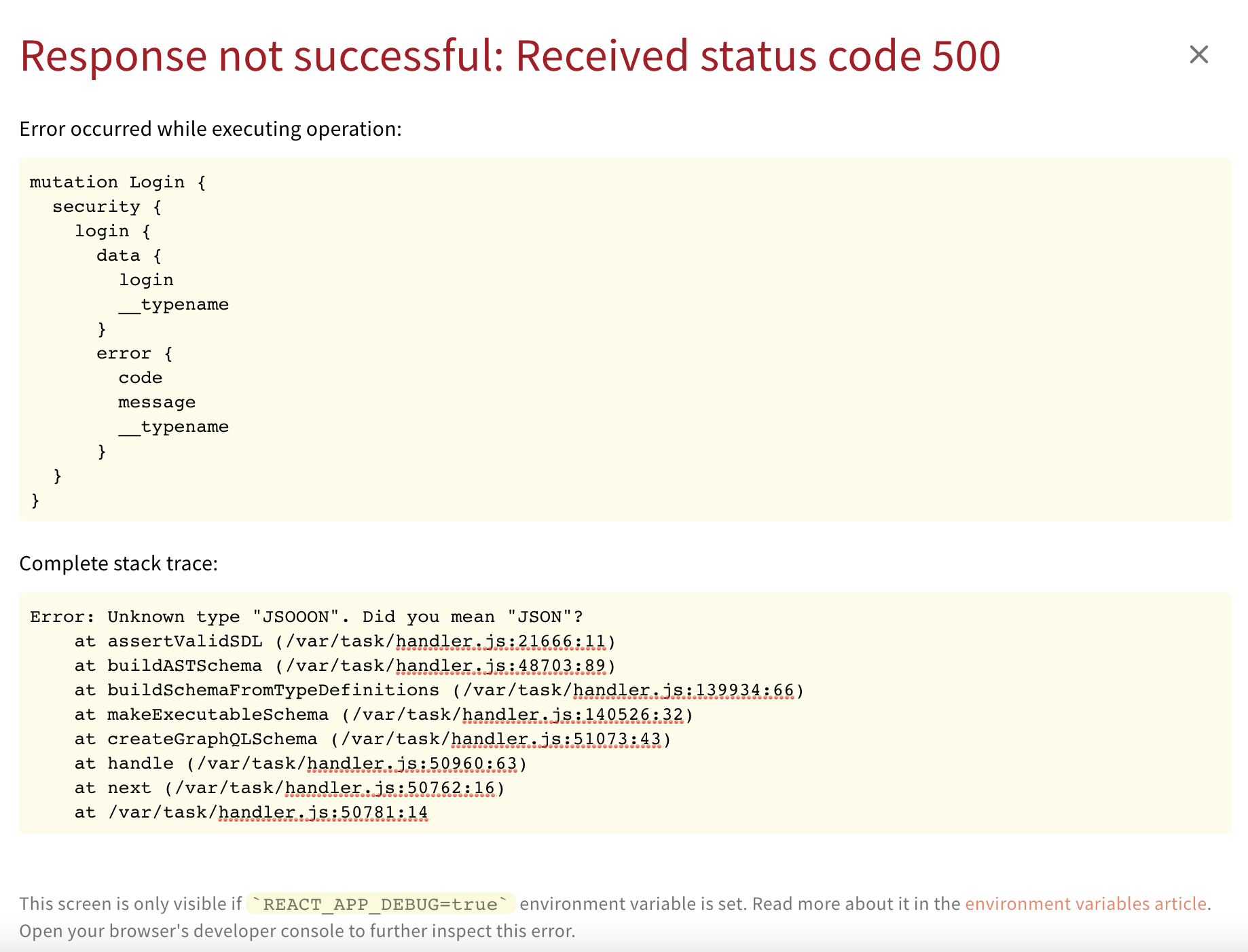Select the __typename field inside data block

[174, 304]
